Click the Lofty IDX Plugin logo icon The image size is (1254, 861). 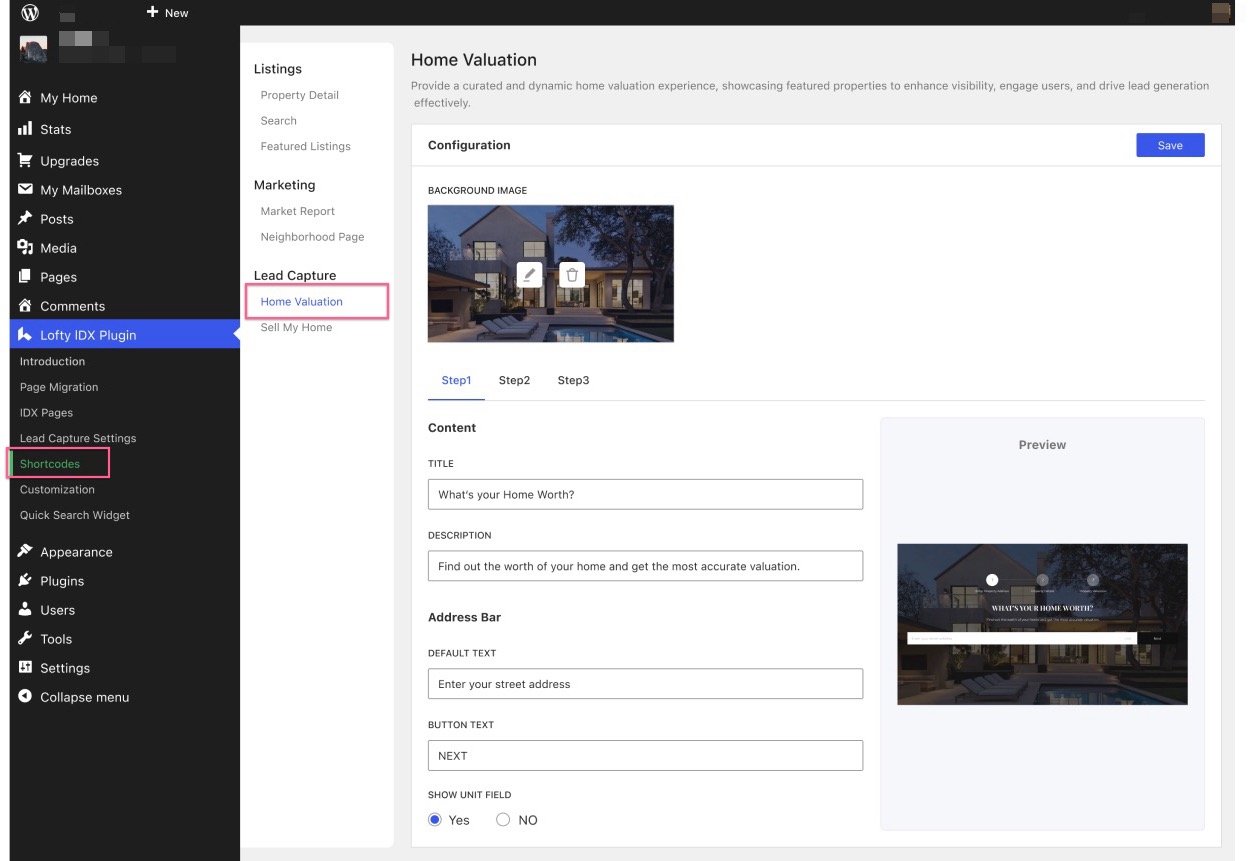click(26, 335)
